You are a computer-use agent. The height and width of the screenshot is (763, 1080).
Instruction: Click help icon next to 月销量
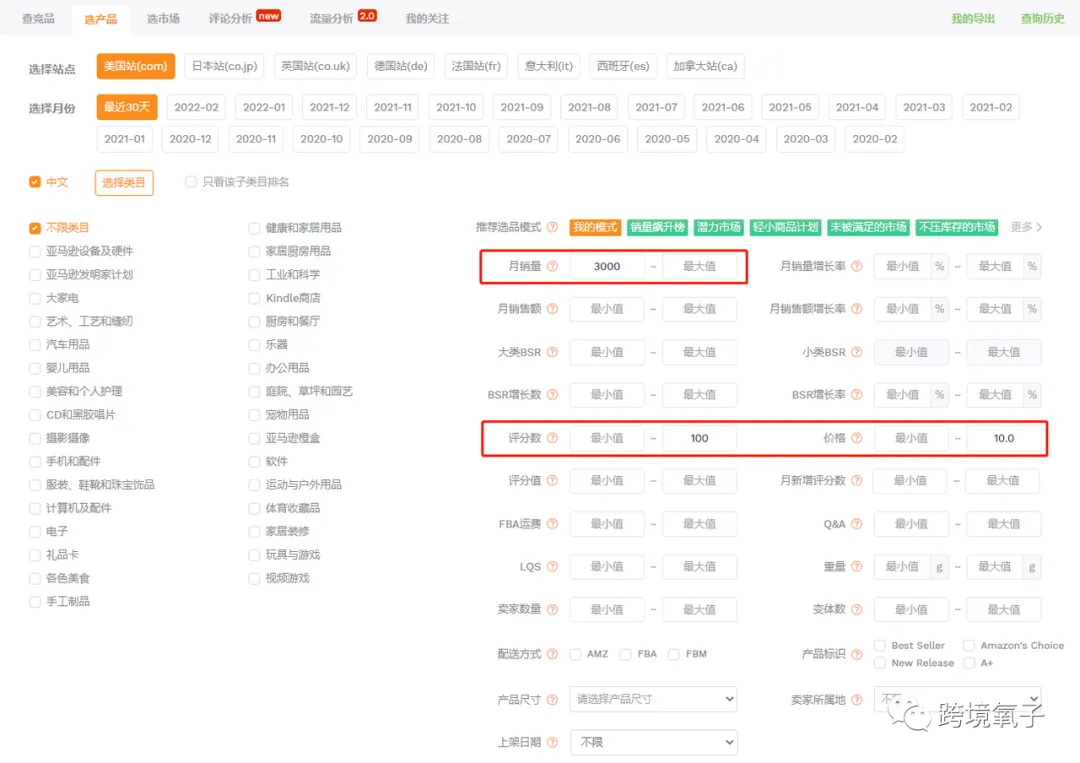[552, 266]
